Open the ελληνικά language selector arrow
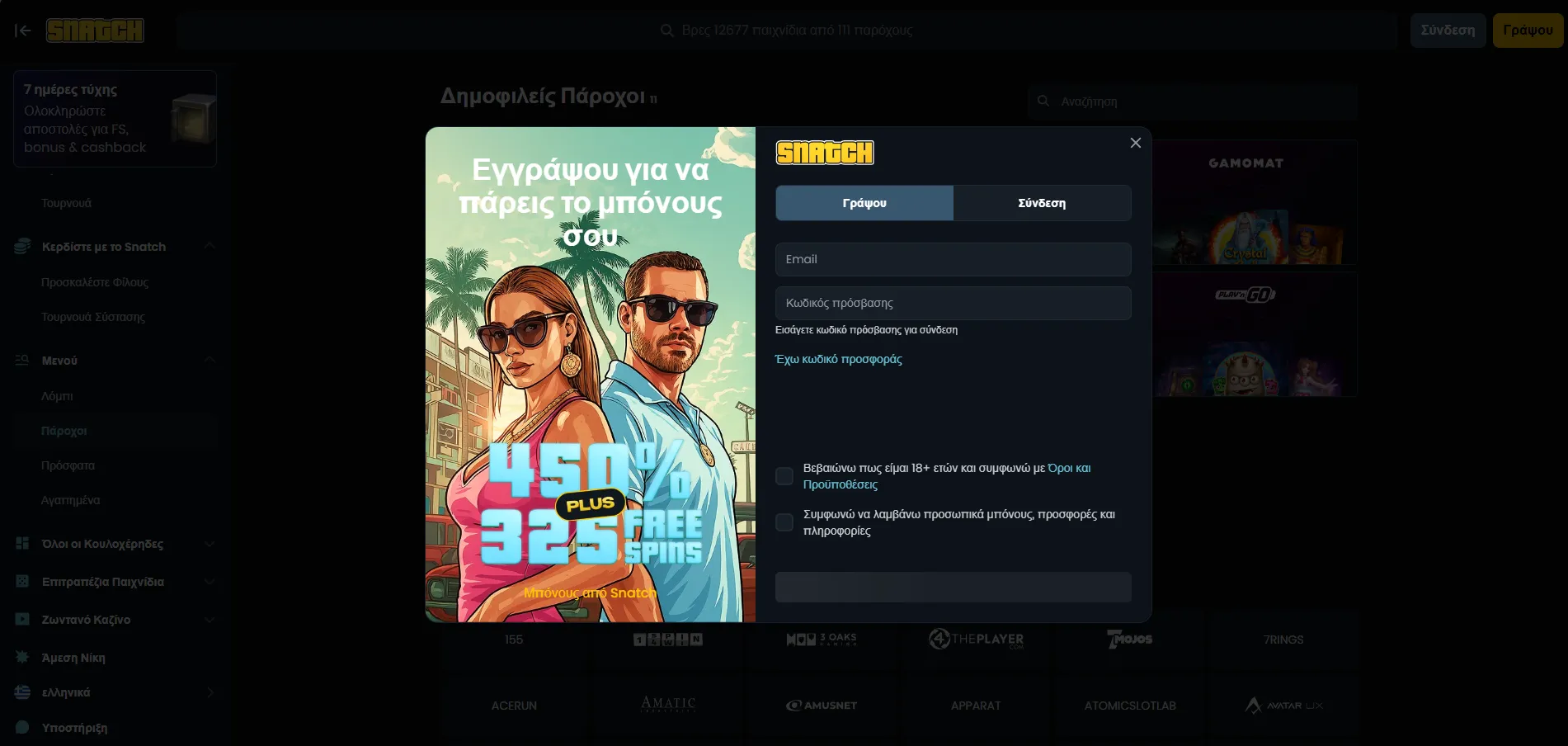1568x746 pixels. pos(210,692)
